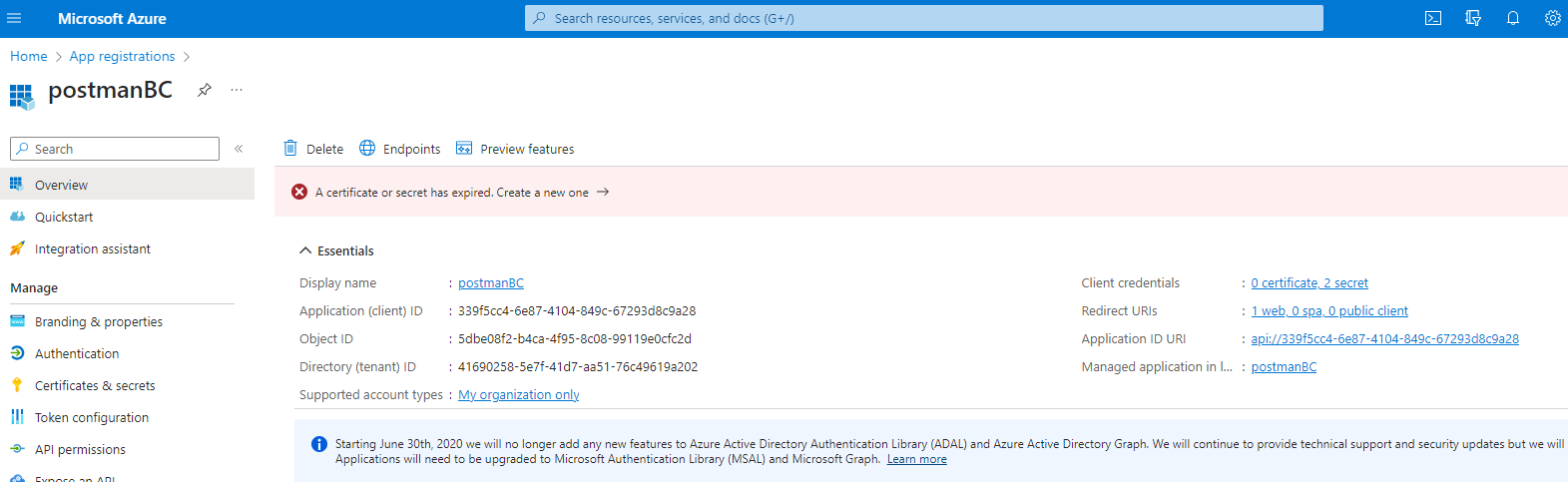Click the Manage section heading

click(x=34, y=288)
